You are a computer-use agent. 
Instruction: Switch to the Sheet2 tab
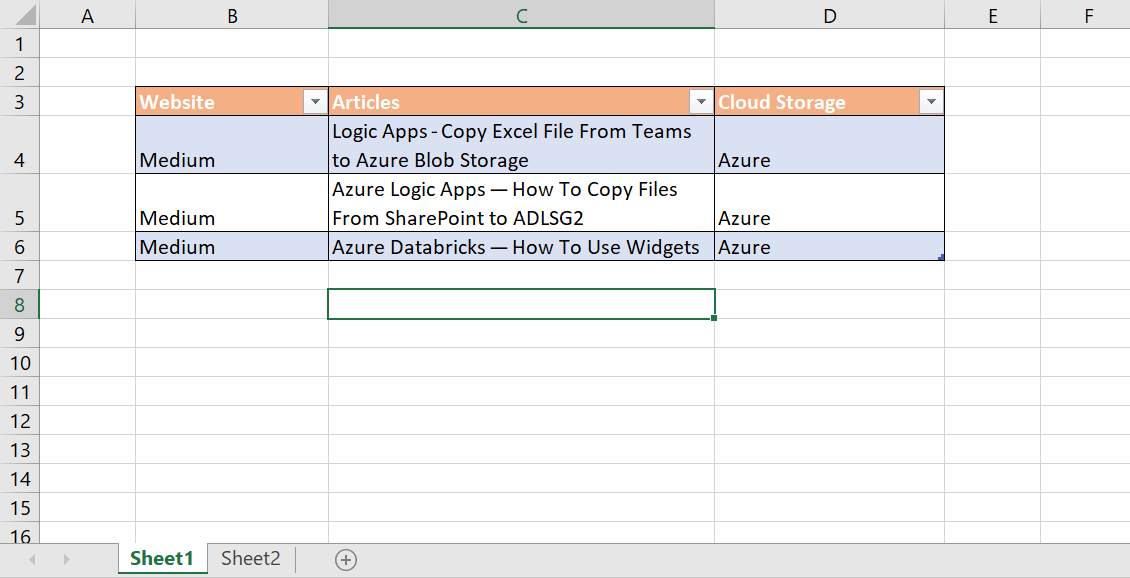pos(248,559)
